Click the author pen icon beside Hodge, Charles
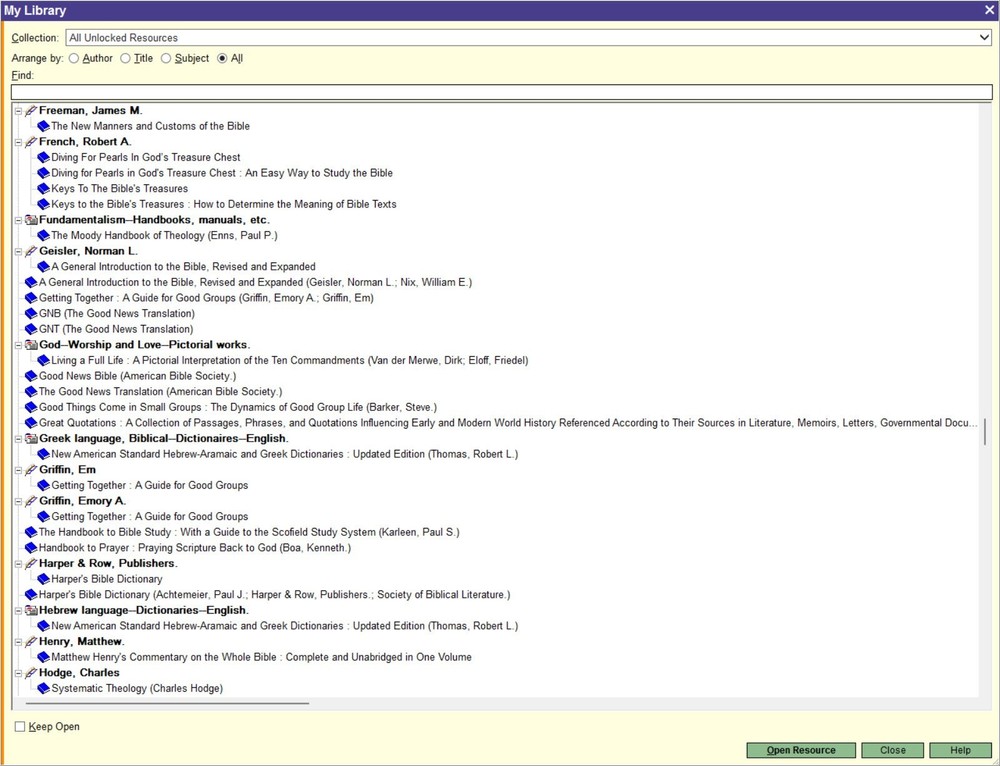This screenshot has height=766, width=1000. pos(31,673)
